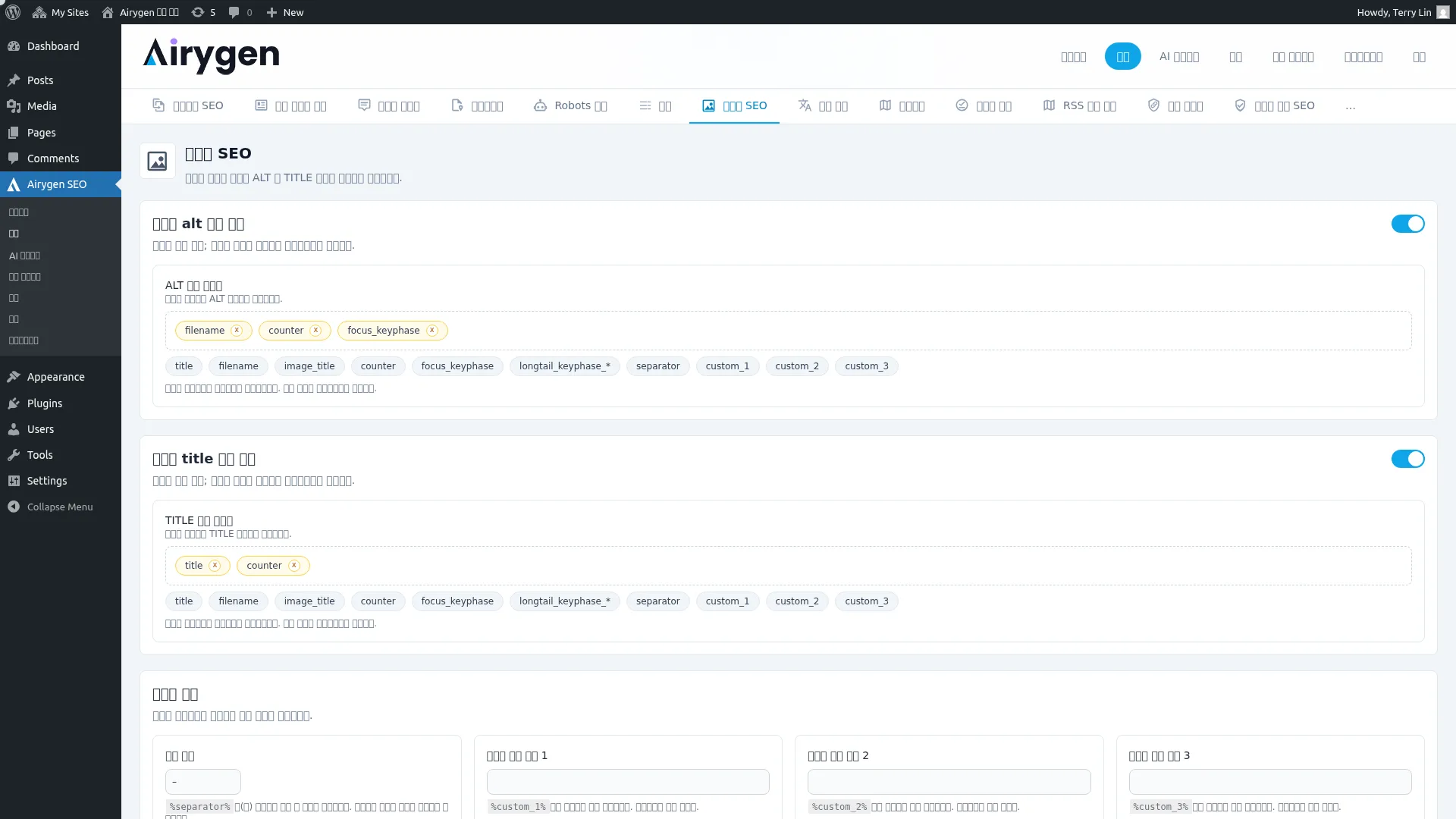
Task: Add title variable to ALT template
Action: pyautogui.click(x=184, y=366)
